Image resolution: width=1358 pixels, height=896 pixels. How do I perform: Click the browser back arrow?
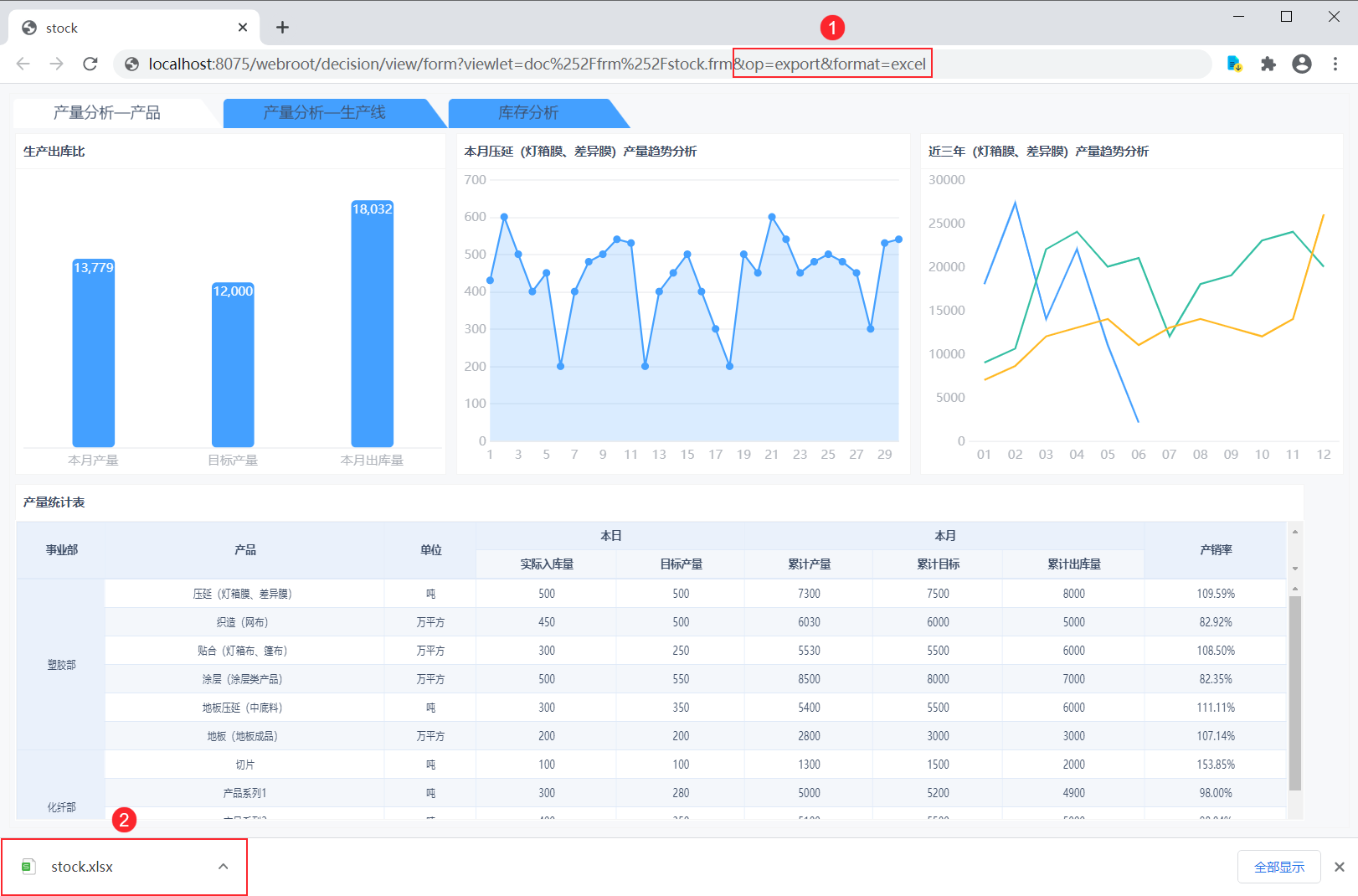tap(23, 64)
